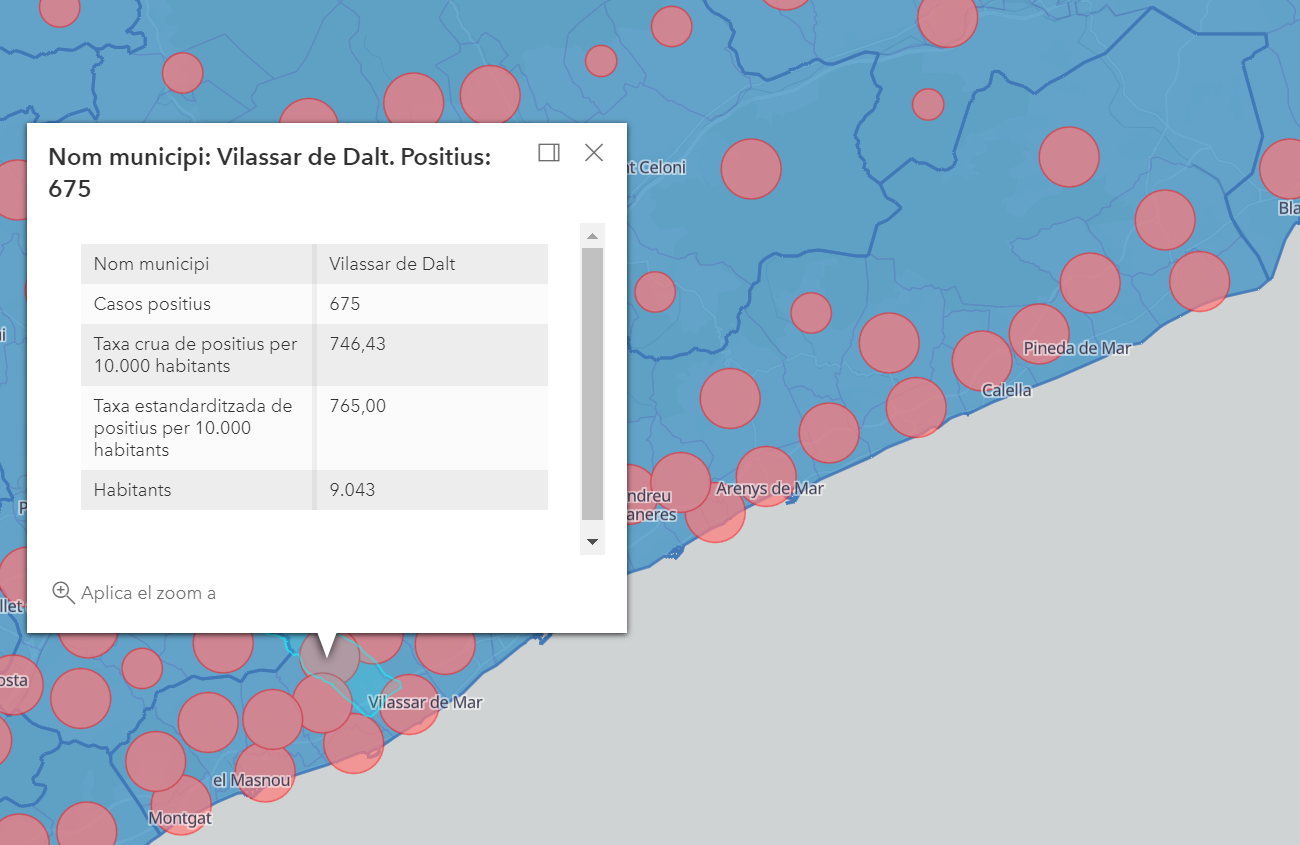This screenshot has height=845, width=1300.
Task: Click the '765,00' standardized rate value
Action: 357,406
